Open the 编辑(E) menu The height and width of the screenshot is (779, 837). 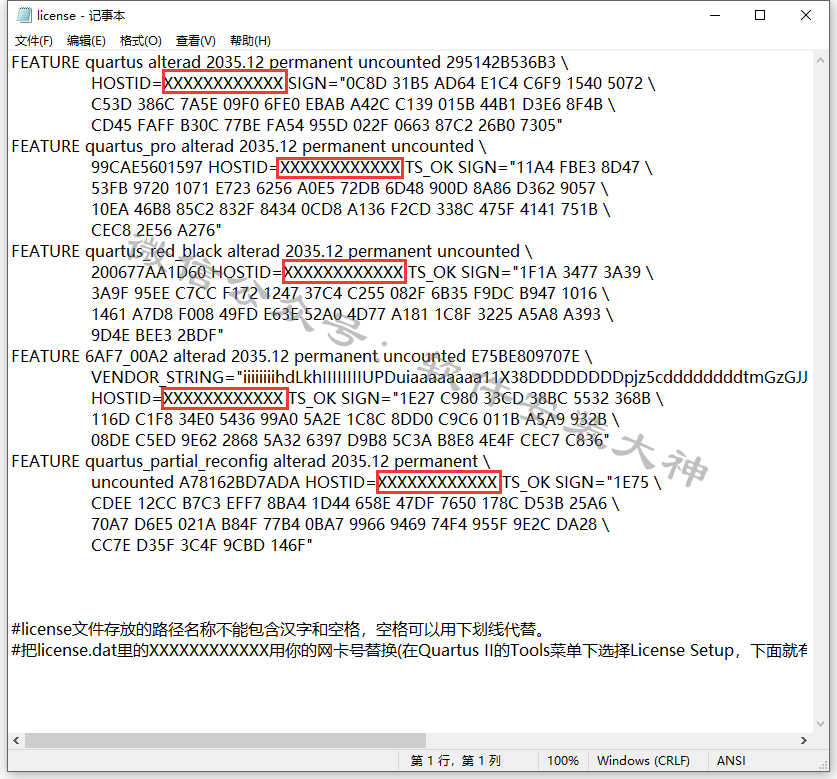[x=86, y=41]
